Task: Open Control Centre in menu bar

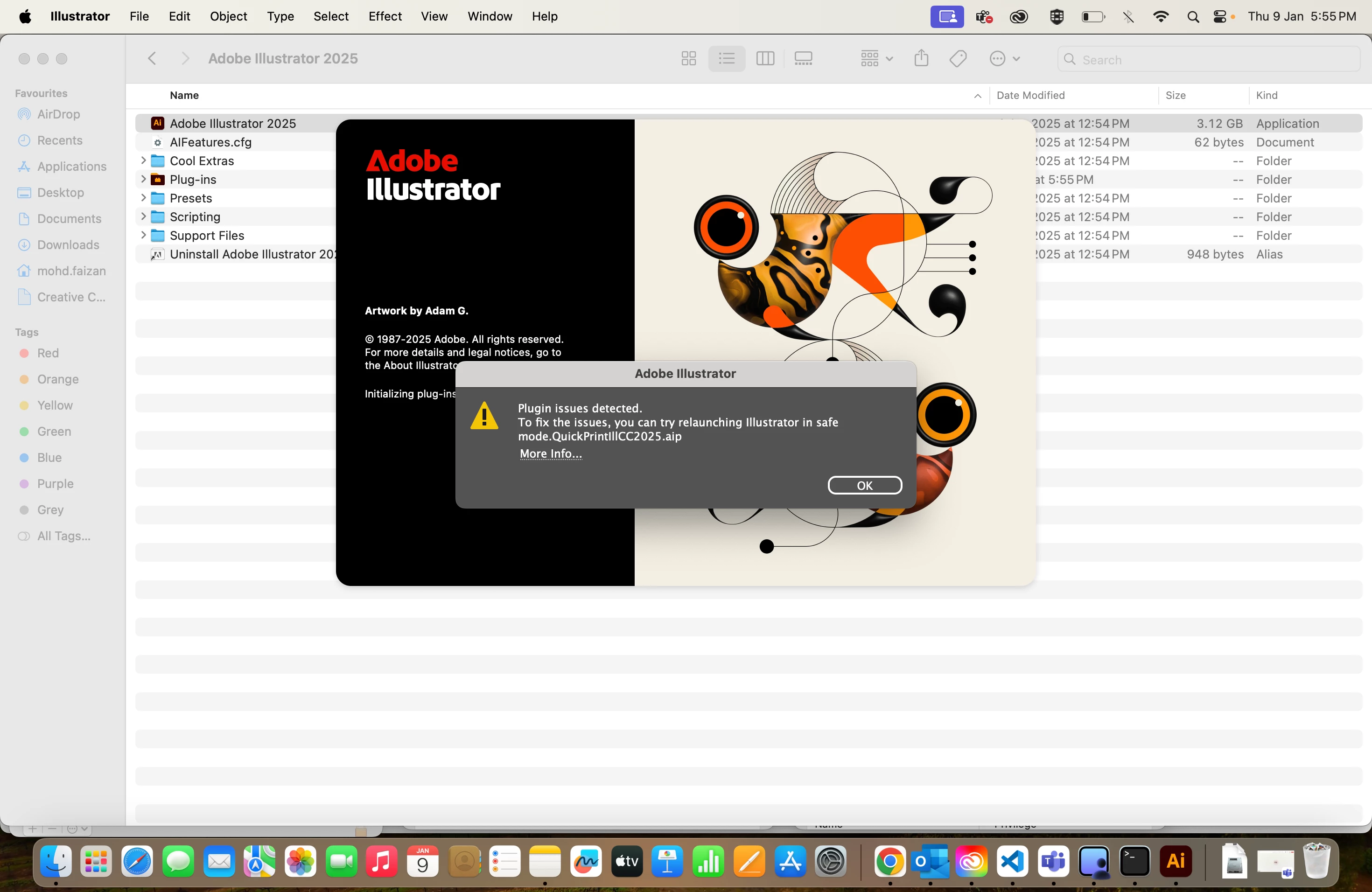Action: (x=1219, y=17)
